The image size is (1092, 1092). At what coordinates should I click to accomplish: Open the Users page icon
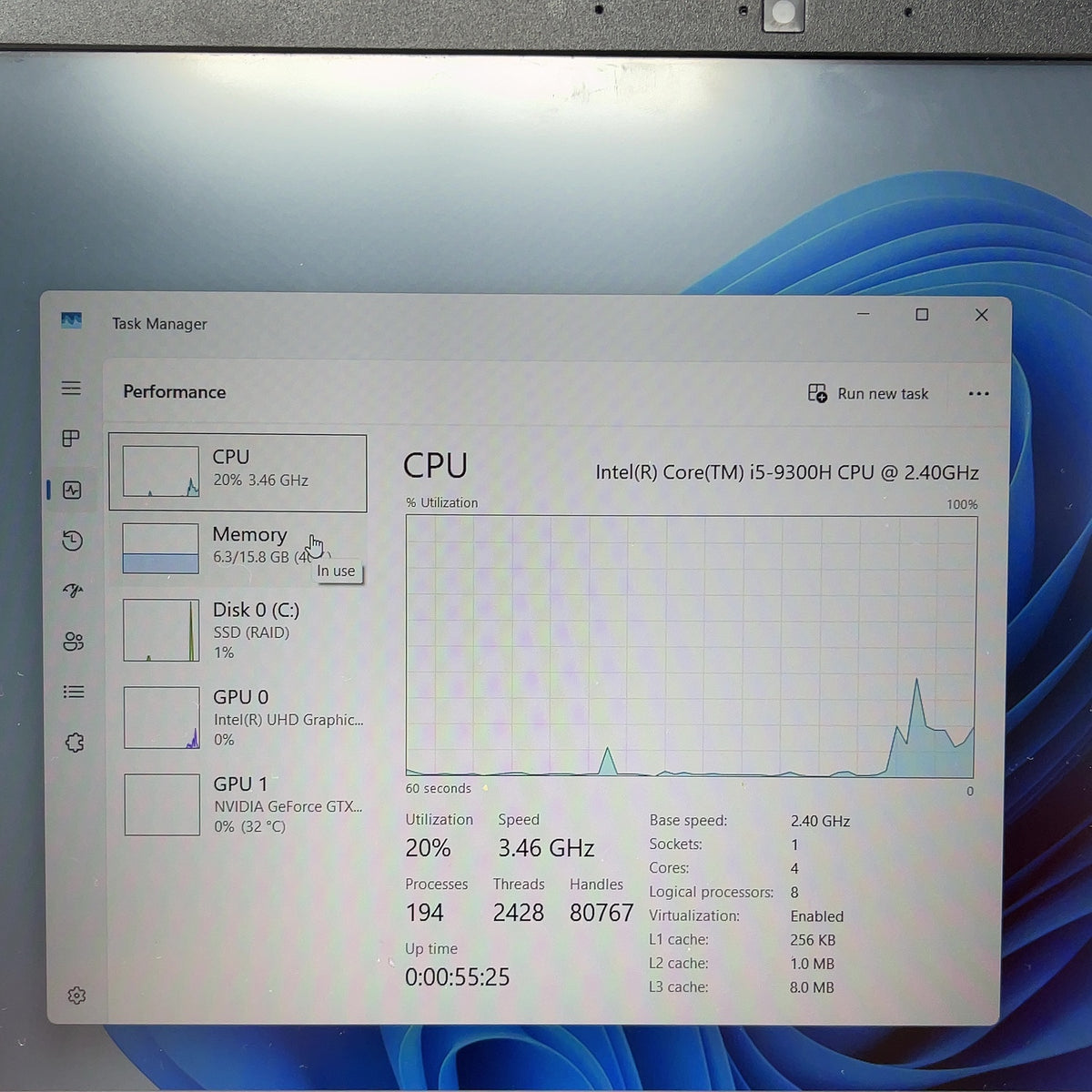[74, 642]
